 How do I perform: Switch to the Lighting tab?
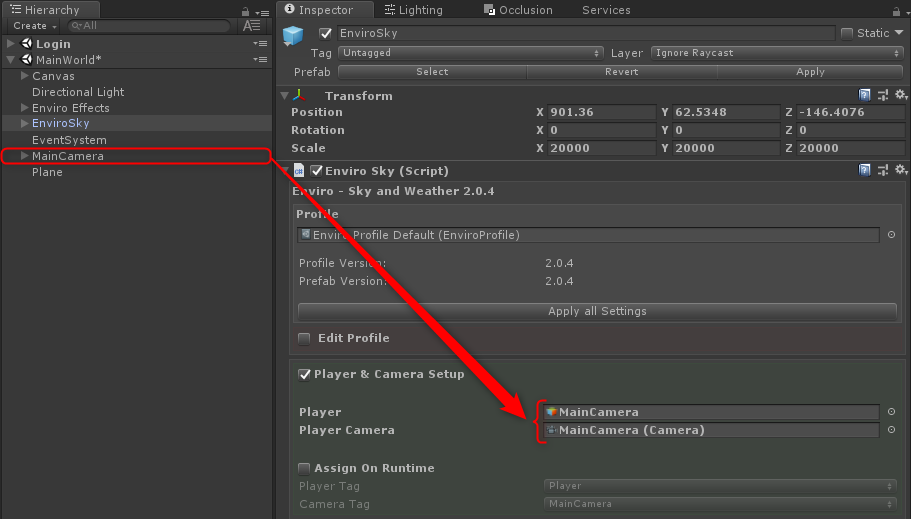[x=412, y=10]
